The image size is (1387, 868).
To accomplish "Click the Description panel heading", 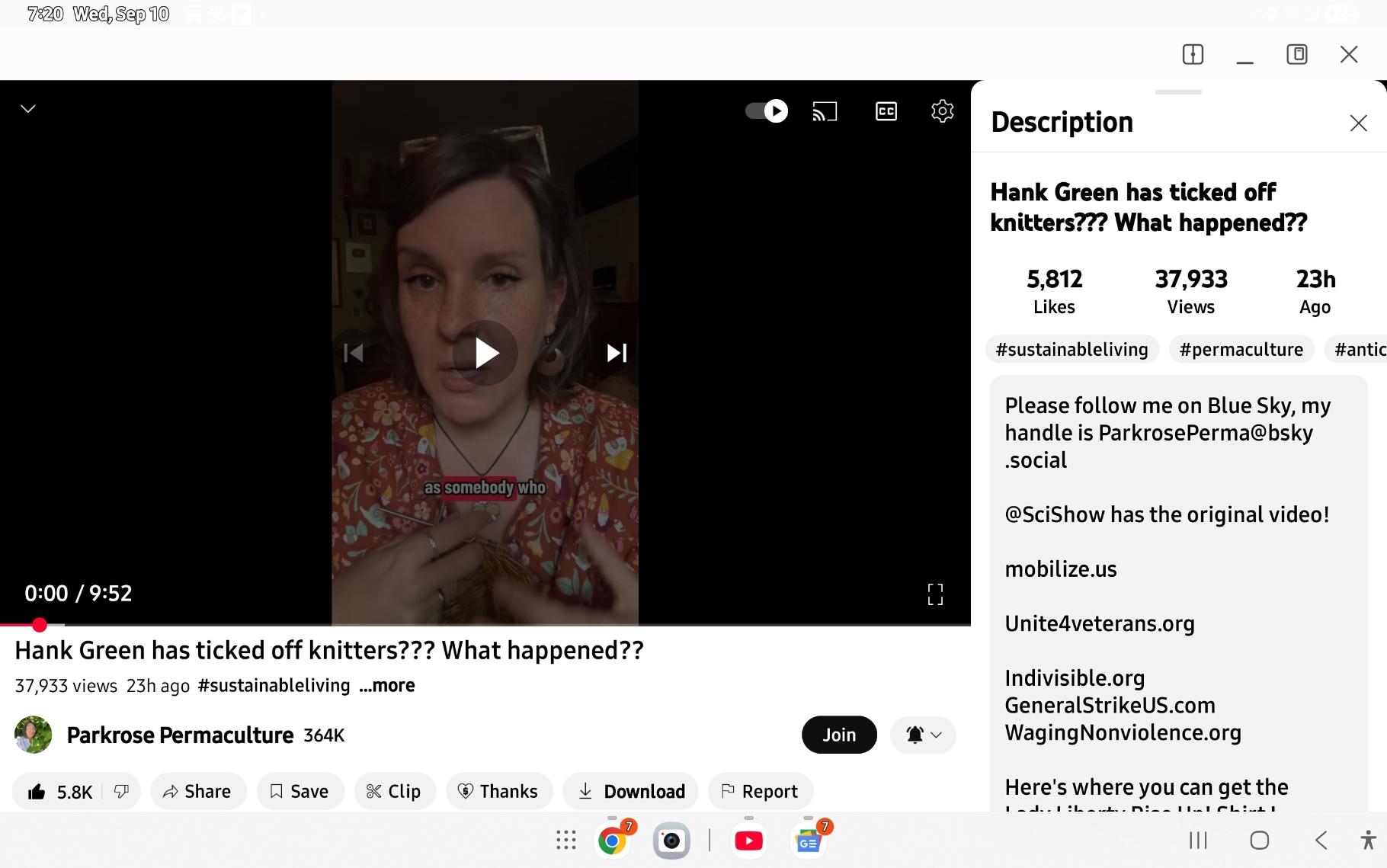I will tap(1062, 122).
